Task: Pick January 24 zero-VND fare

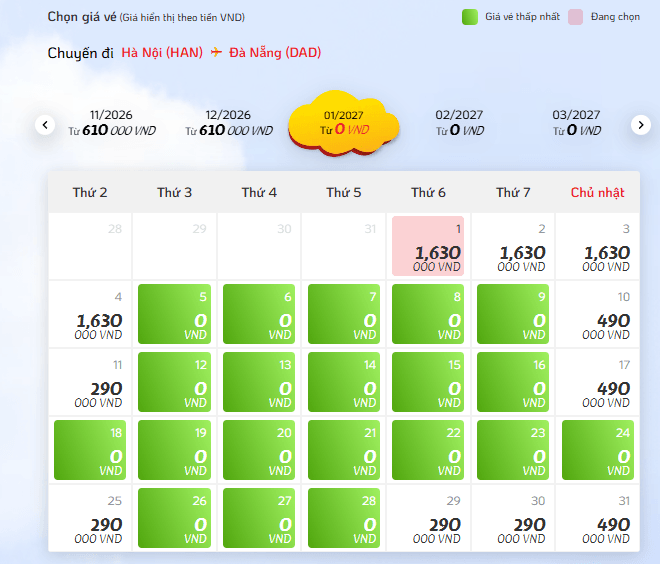Action: pos(598,450)
